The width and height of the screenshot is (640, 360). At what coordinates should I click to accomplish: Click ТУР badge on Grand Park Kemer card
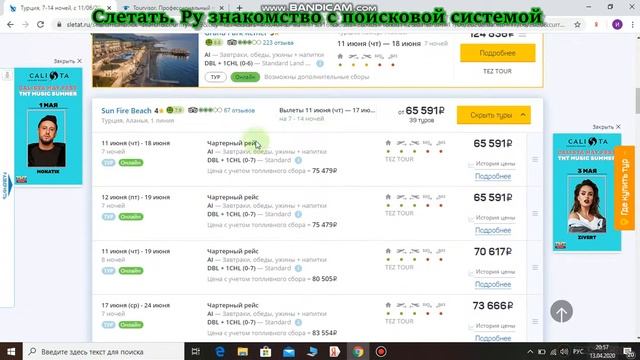216,77
